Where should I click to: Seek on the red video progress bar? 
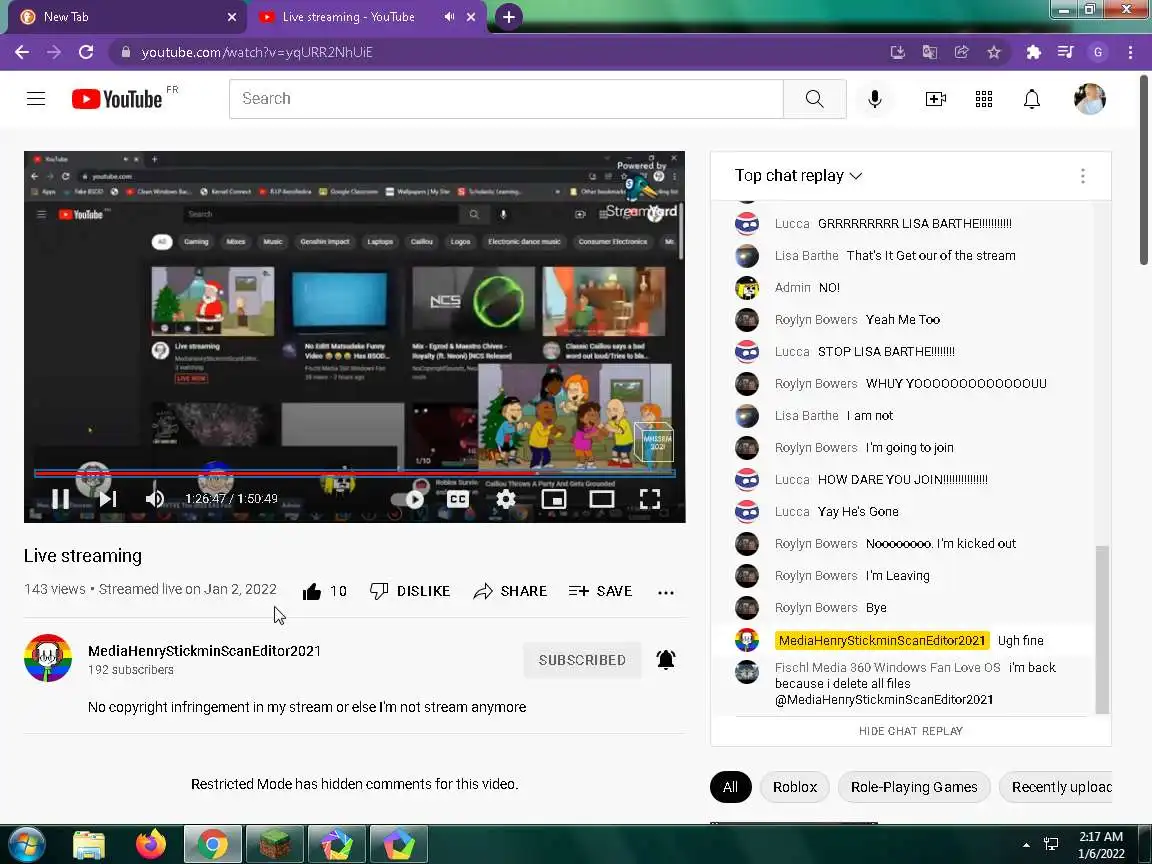354,473
